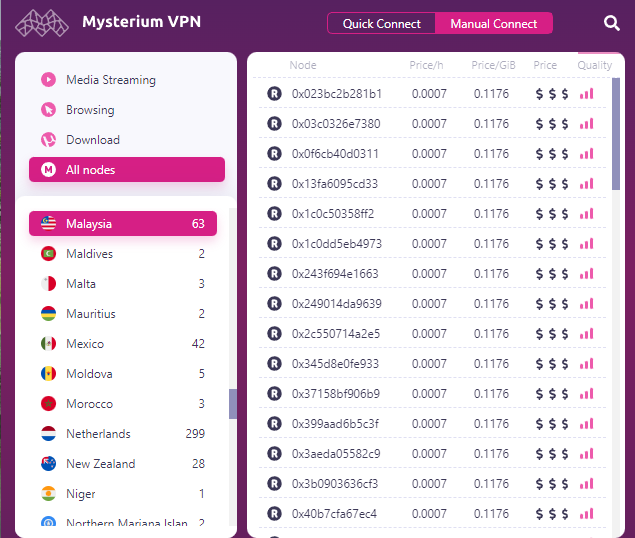Click 0.0007 price of node 0x03c0326e7380

[429, 124]
